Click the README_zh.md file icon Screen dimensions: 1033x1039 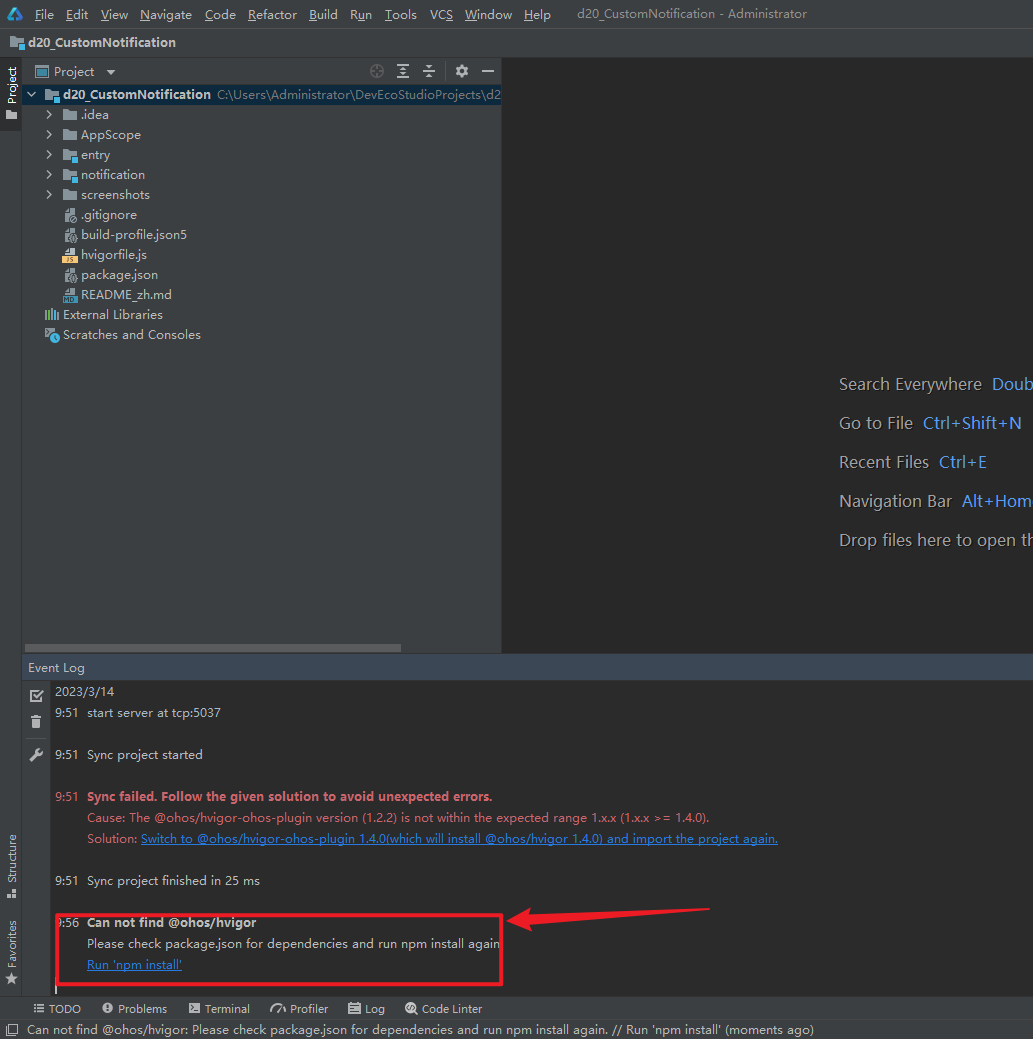point(70,295)
